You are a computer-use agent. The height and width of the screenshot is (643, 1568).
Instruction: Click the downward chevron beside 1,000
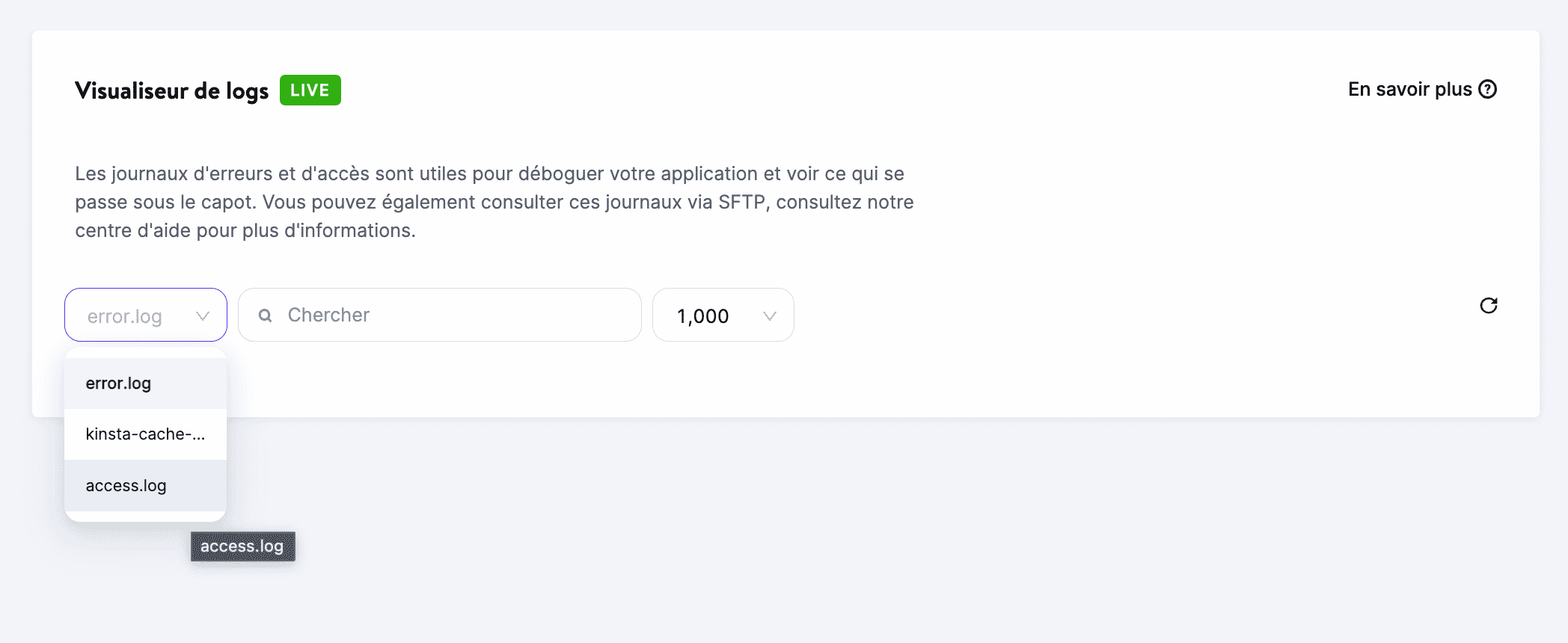tap(769, 316)
